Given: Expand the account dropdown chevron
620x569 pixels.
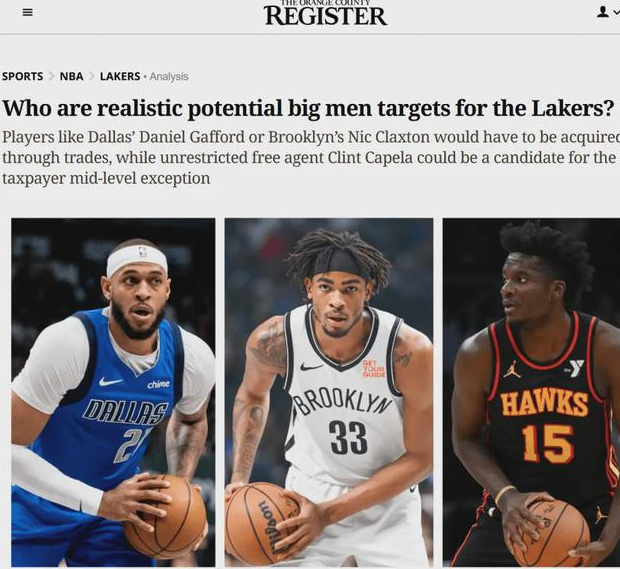Looking at the screenshot, I should 616,13.
